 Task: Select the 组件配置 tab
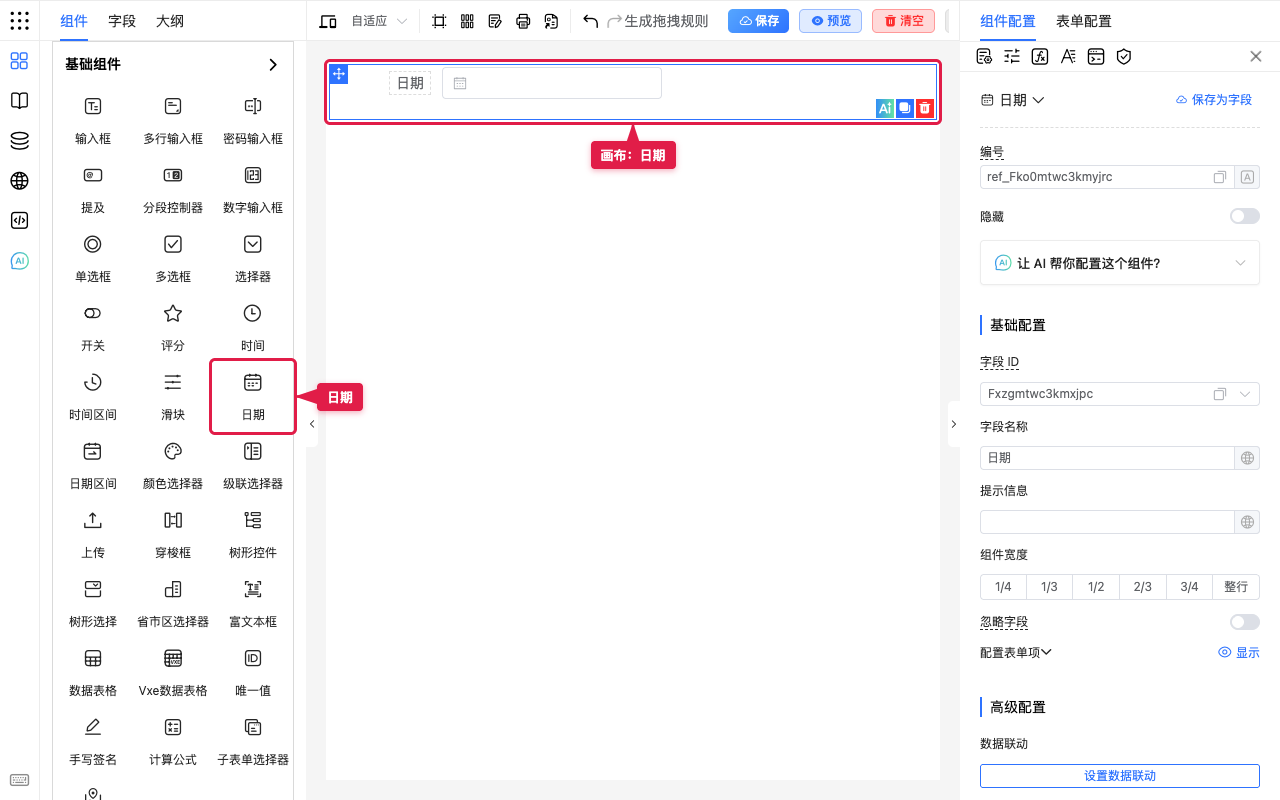point(1008,21)
